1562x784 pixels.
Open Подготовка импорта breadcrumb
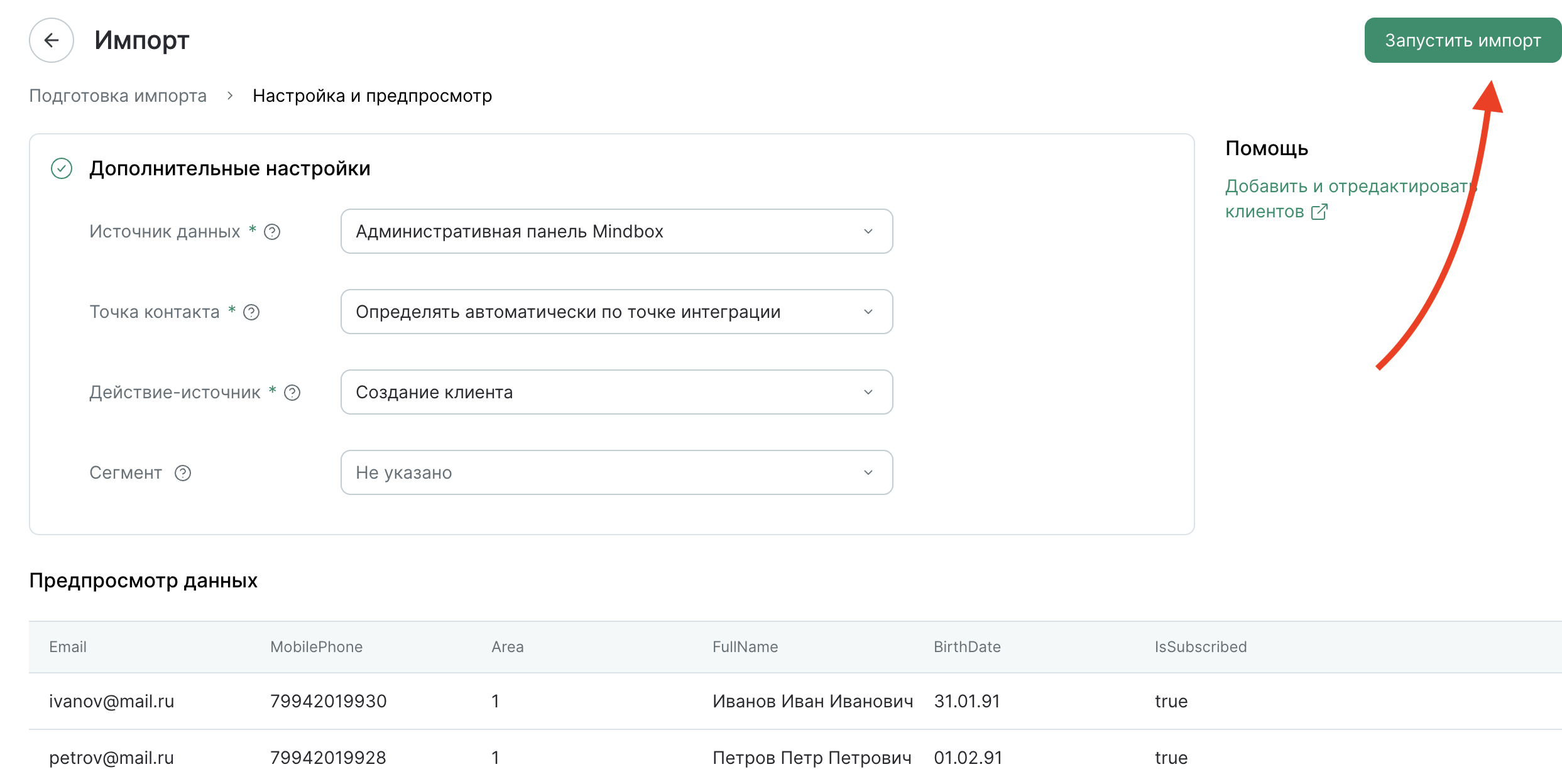(x=118, y=95)
